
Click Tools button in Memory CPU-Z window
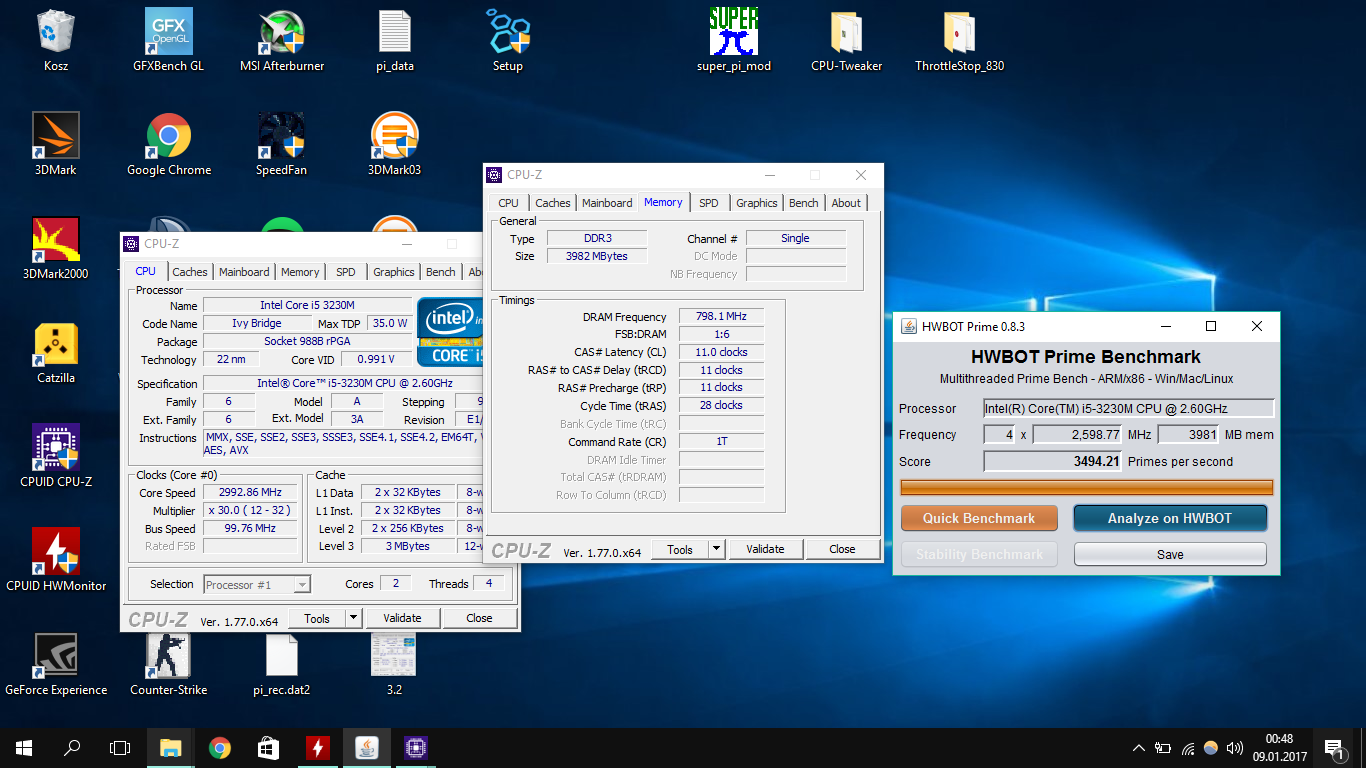[x=680, y=549]
